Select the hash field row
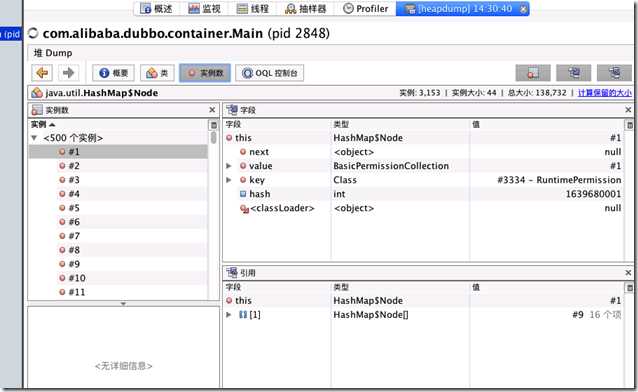The image size is (638, 392). [x=423, y=194]
